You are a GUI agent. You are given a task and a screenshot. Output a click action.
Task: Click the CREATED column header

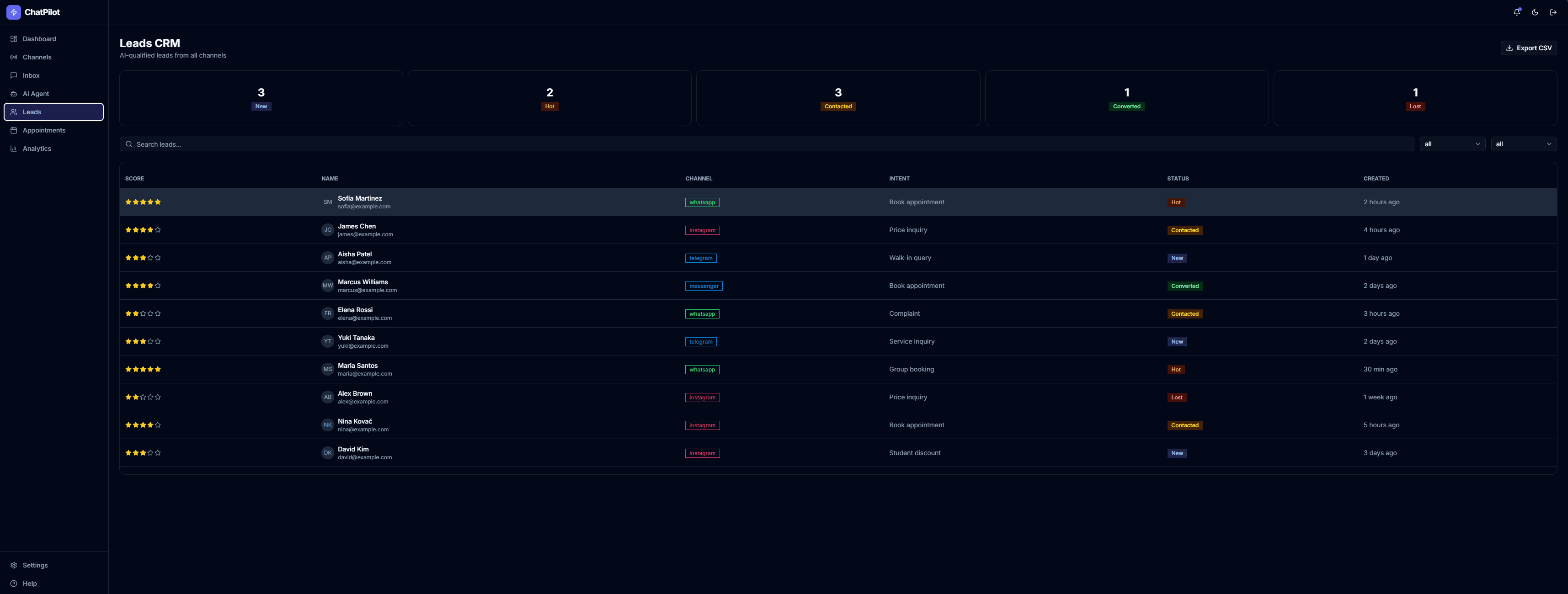click(1376, 179)
